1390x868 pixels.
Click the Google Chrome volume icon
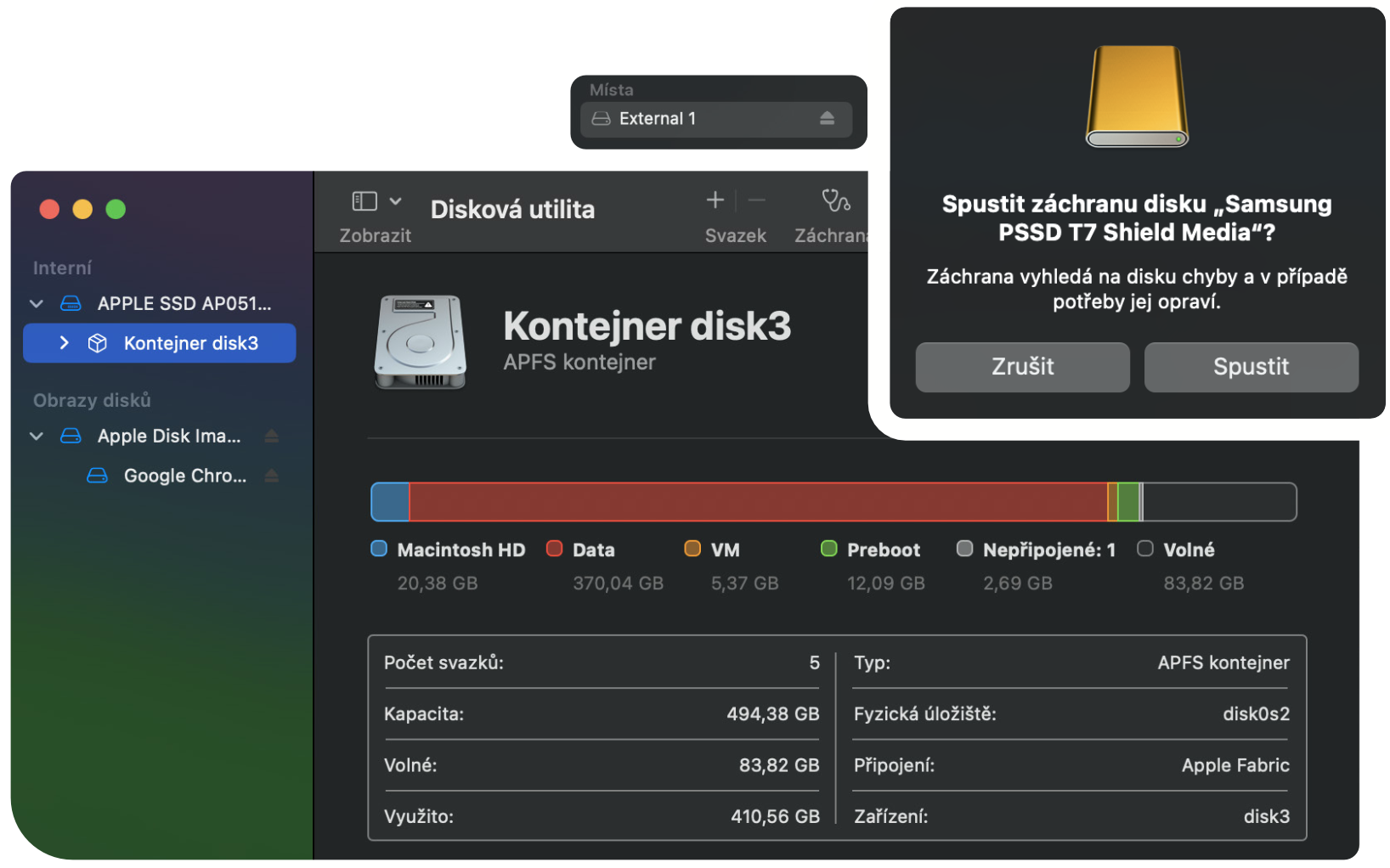pos(98,476)
